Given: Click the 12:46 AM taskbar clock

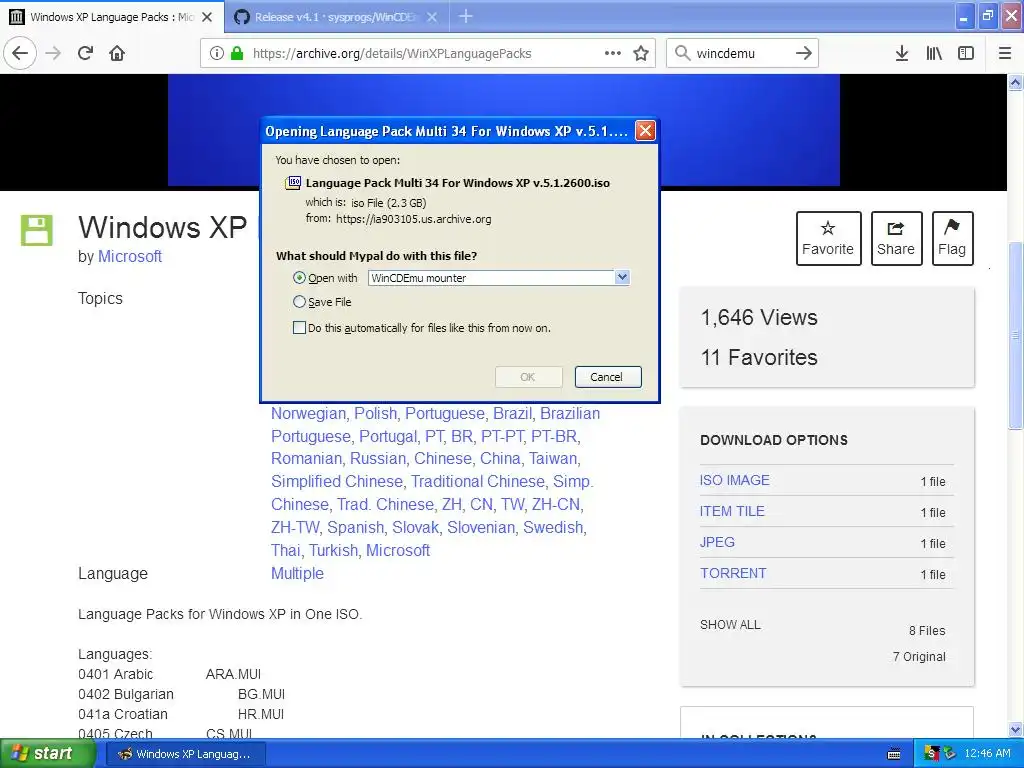Looking at the screenshot, I should [x=987, y=754].
